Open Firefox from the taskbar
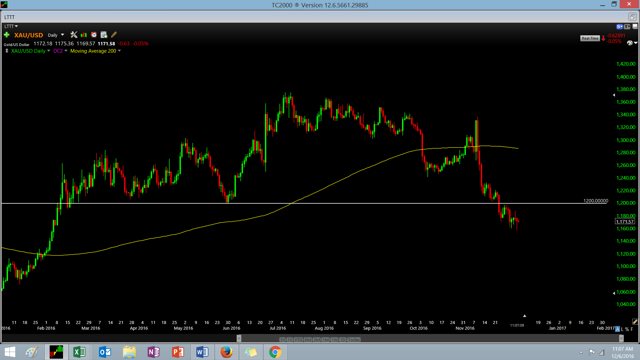The width and height of the screenshot is (640, 360). 227,352
